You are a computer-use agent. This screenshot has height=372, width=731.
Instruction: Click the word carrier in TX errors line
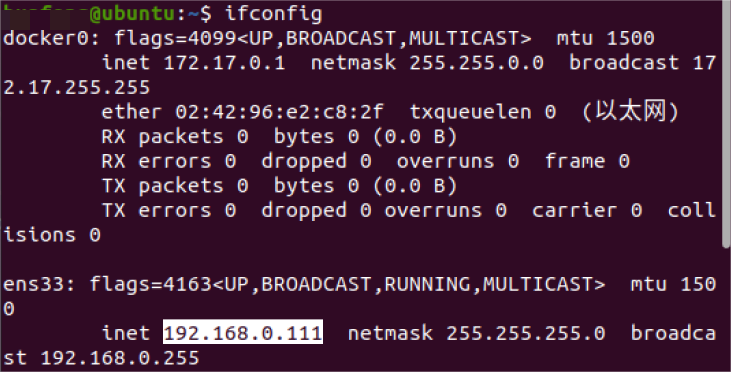click(x=574, y=210)
